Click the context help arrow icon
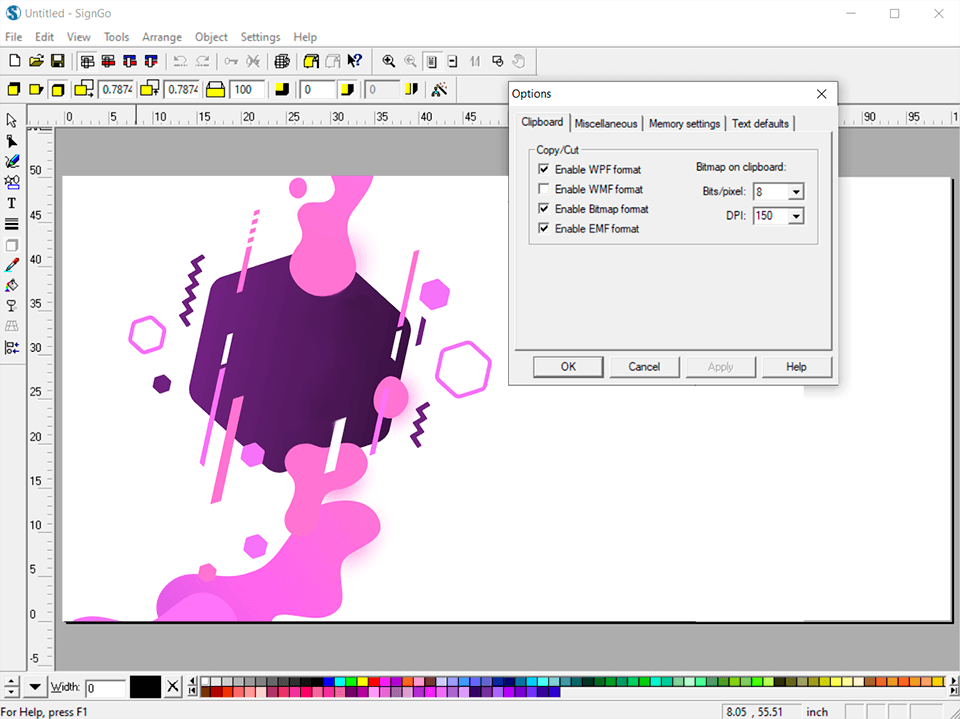 [x=355, y=61]
